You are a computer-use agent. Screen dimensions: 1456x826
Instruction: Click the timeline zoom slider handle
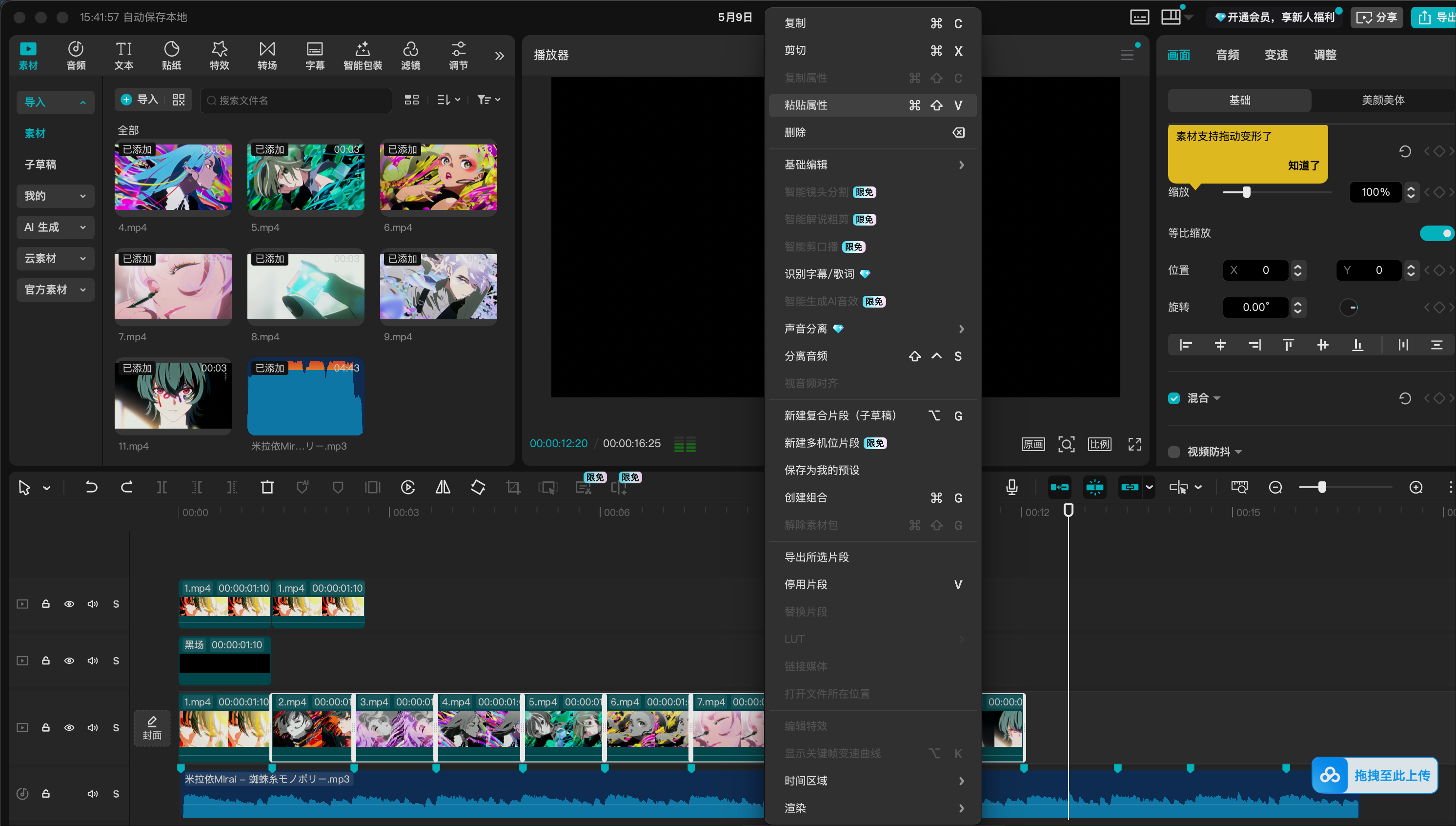(x=1322, y=487)
